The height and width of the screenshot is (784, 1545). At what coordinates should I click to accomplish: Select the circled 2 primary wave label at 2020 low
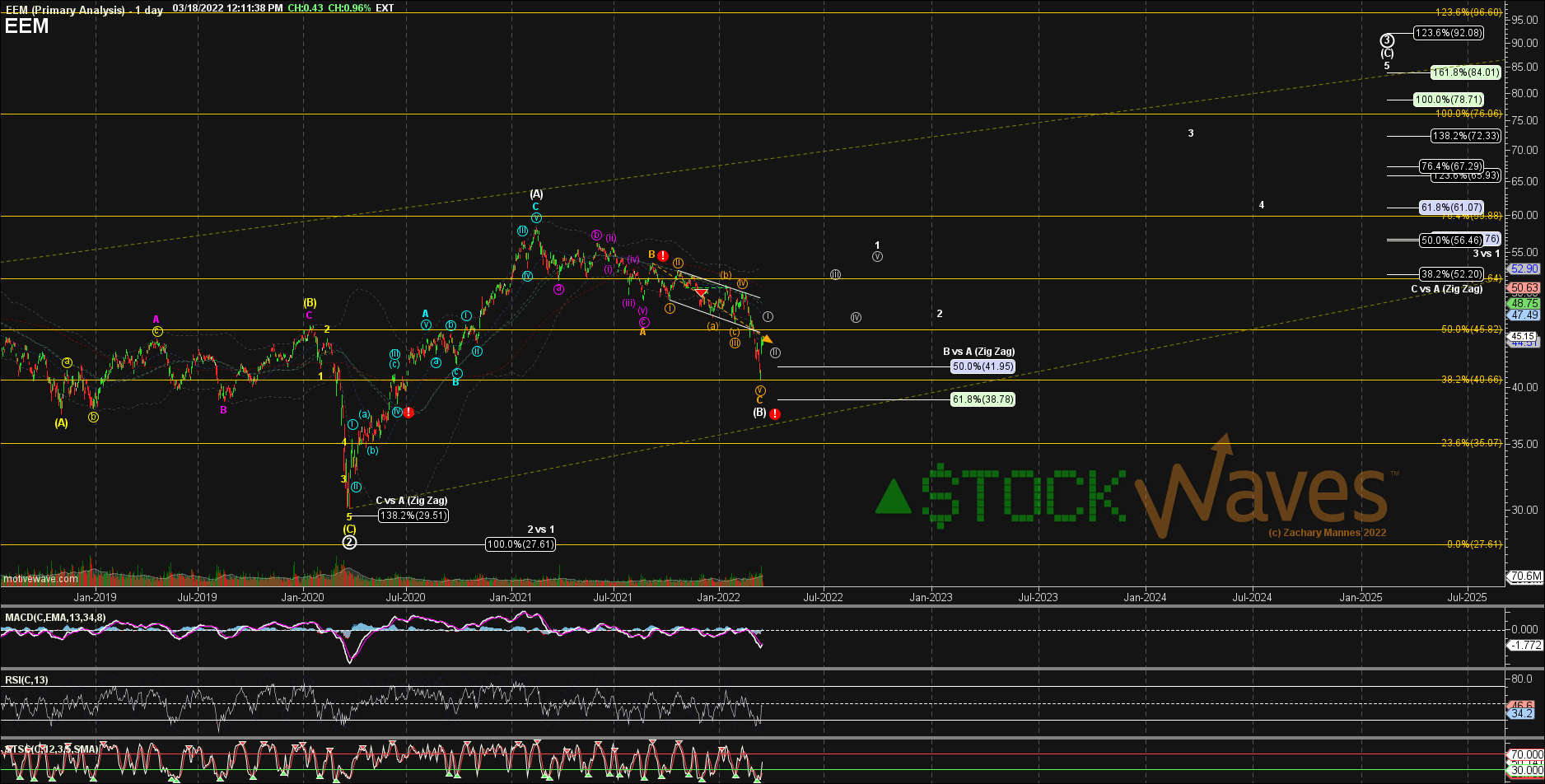[x=349, y=542]
